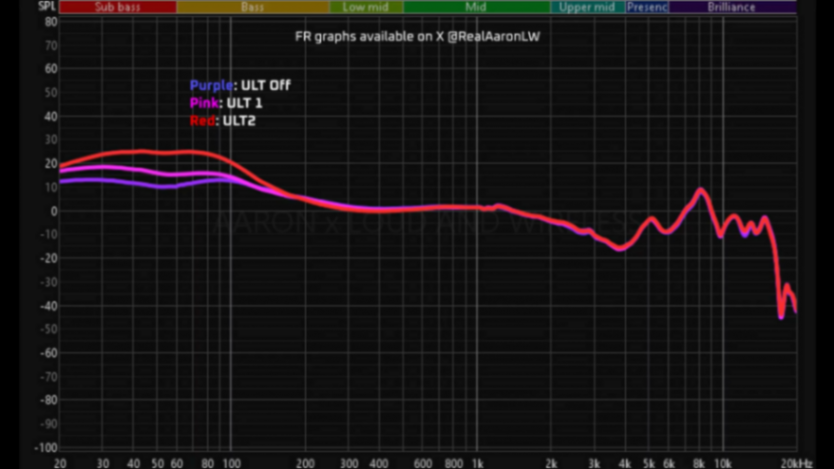The width and height of the screenshot is (834, 469).
Task: Click the 10k frequency axis label
Action: (x=723, y=463)
